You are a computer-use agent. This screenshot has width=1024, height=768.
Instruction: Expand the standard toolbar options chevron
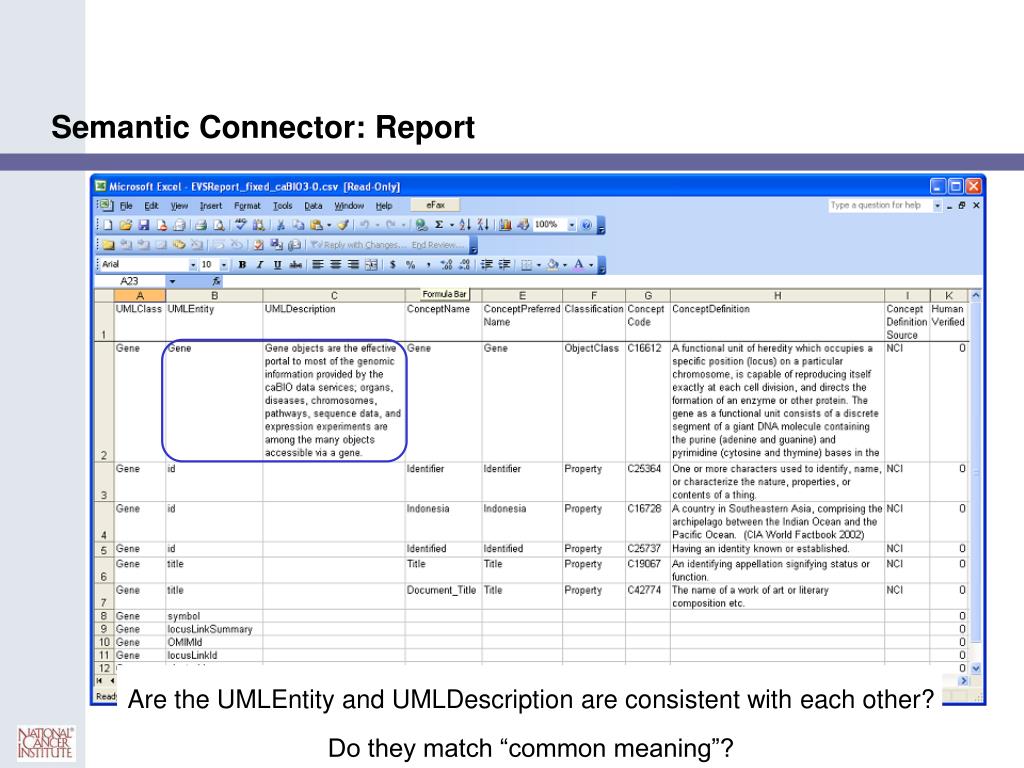(601, 226)
